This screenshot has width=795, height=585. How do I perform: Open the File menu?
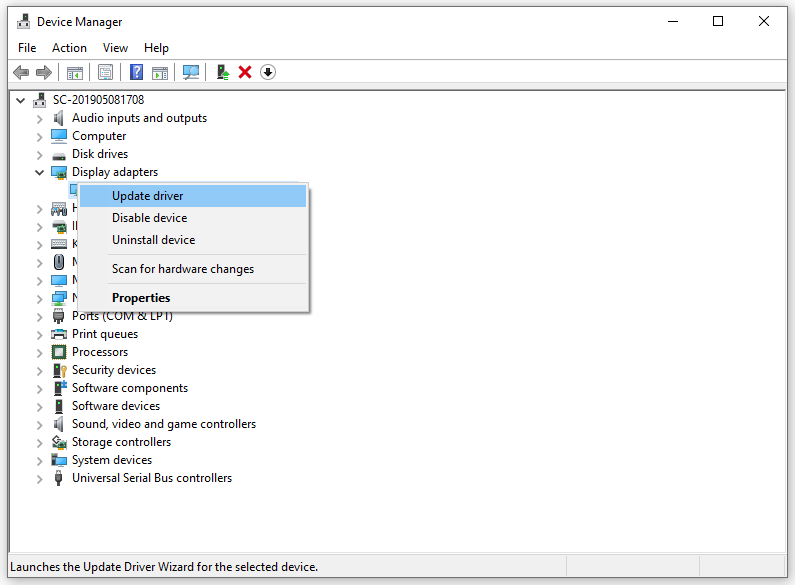[27, 48]
